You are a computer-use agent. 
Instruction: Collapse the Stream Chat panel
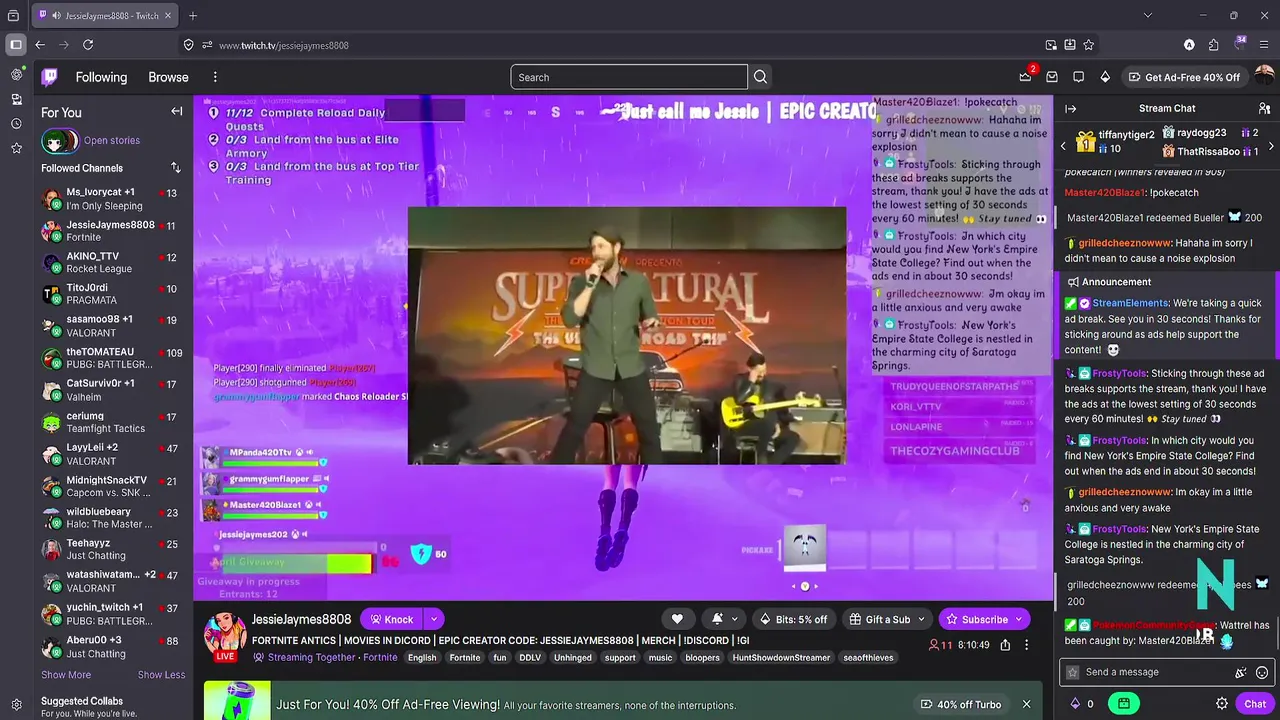1070,109
